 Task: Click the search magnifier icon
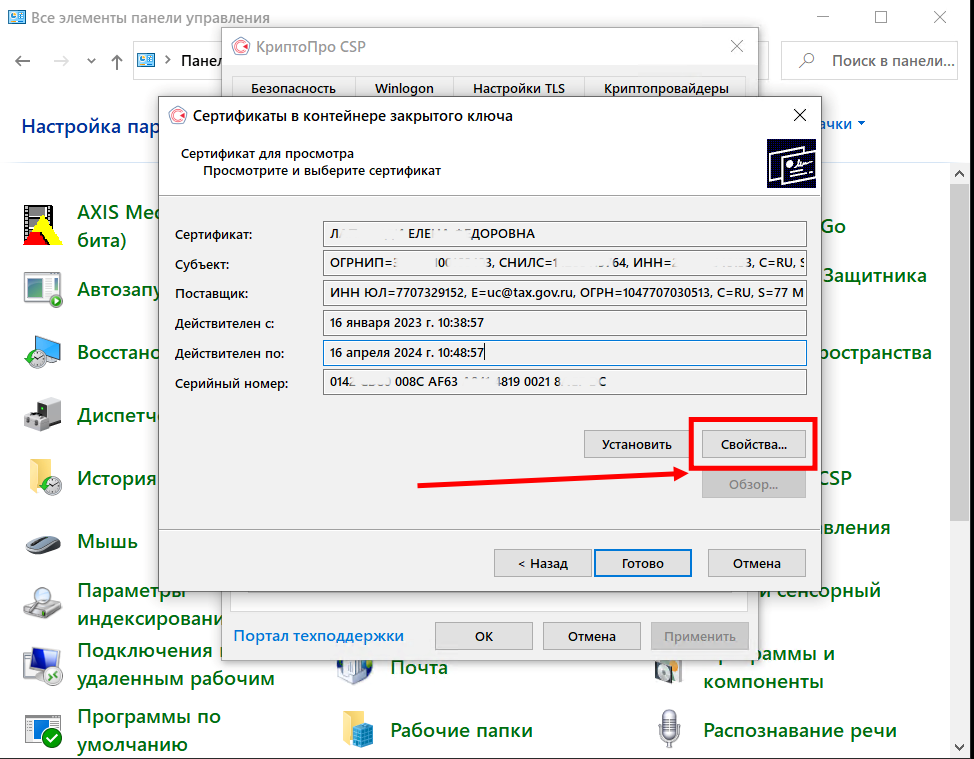click(806, 60)
